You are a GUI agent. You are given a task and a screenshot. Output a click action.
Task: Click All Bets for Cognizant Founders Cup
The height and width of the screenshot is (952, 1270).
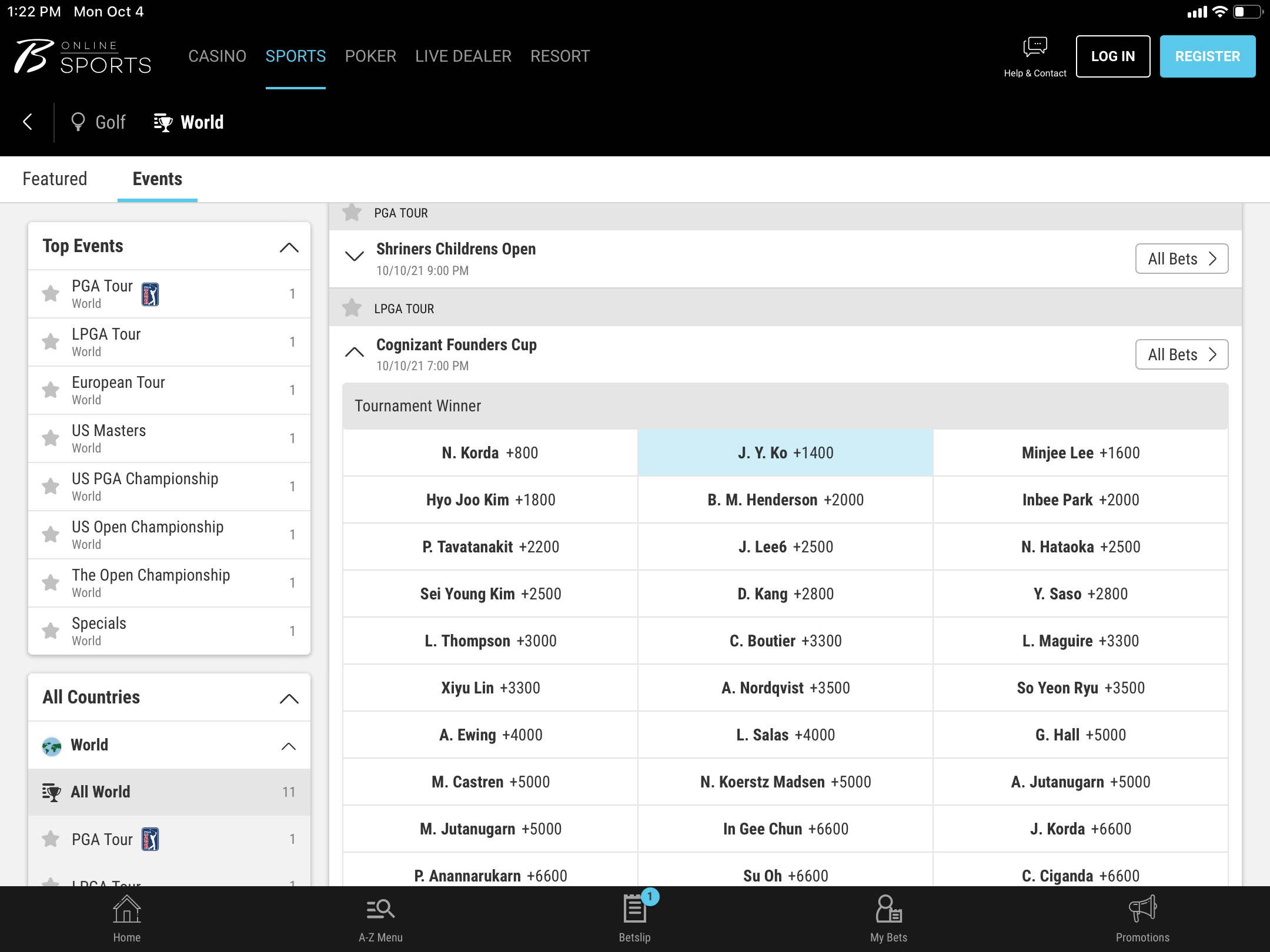1182,354
